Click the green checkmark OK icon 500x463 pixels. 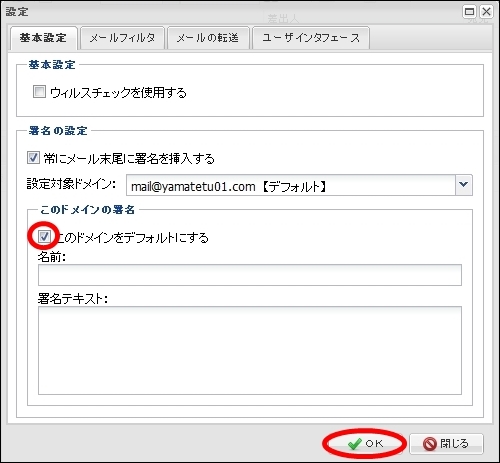pos(354,444)
